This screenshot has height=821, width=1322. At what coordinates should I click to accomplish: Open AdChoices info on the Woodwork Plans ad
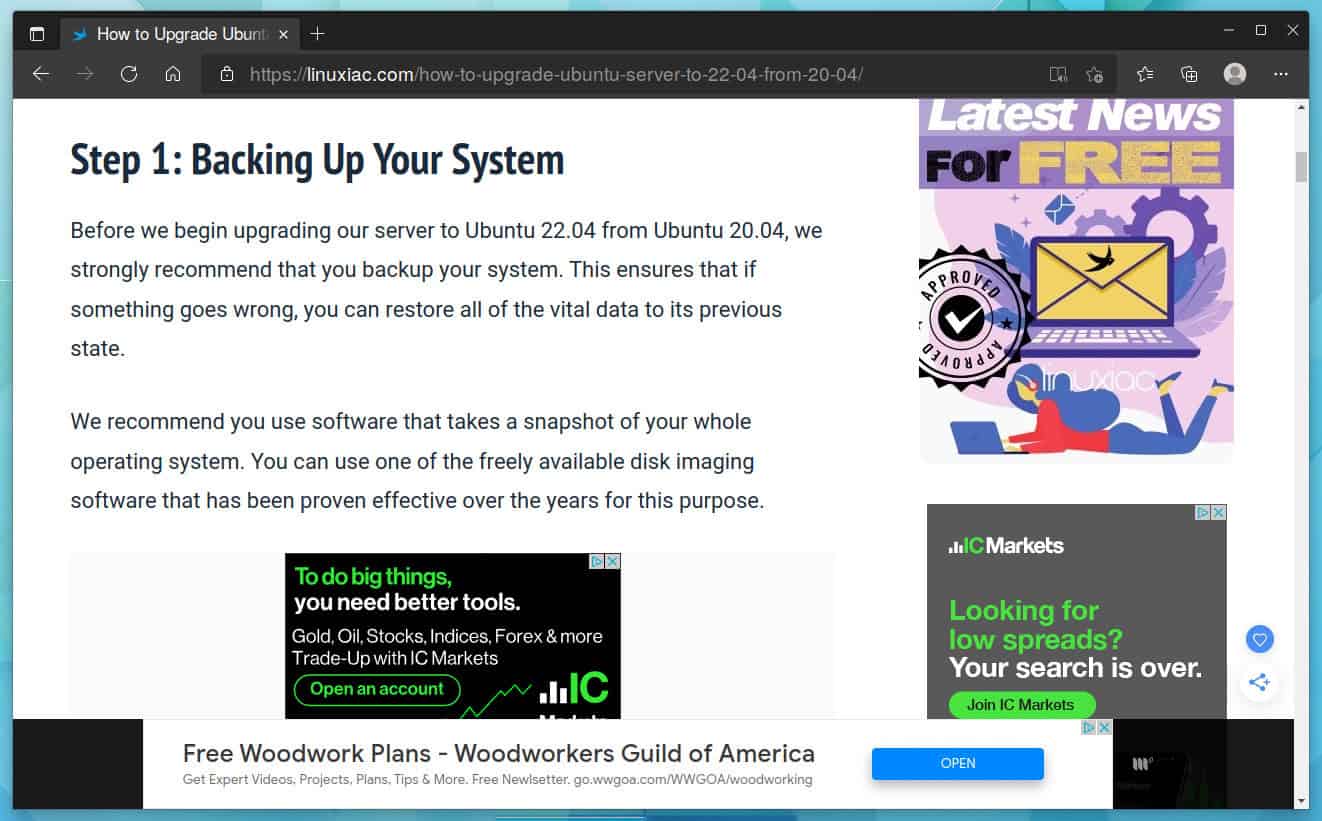[x=1090, y=727]
